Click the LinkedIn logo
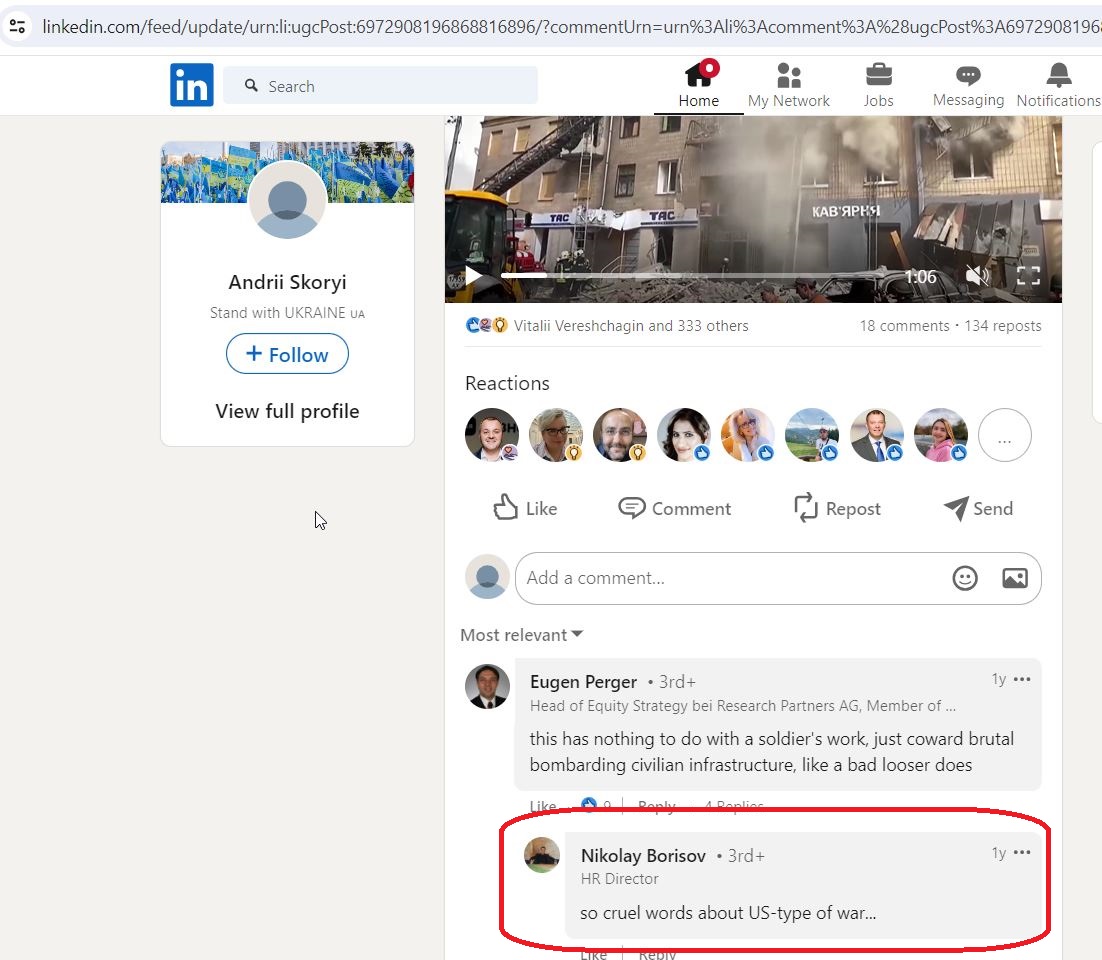 [x=191, y=85]
